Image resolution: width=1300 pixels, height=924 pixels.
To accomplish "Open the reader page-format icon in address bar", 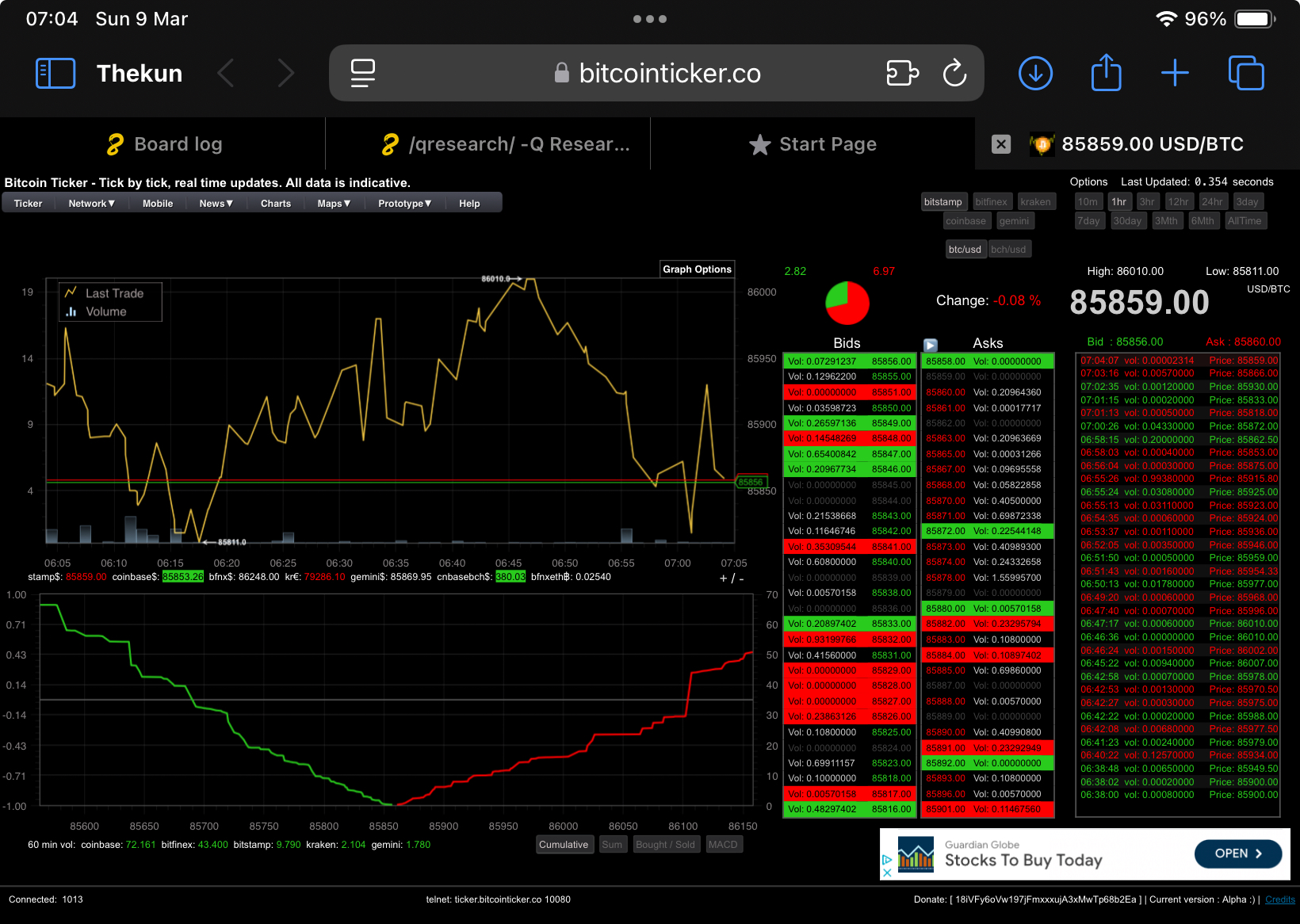I will pyautogui.click(x=362, y=73).
